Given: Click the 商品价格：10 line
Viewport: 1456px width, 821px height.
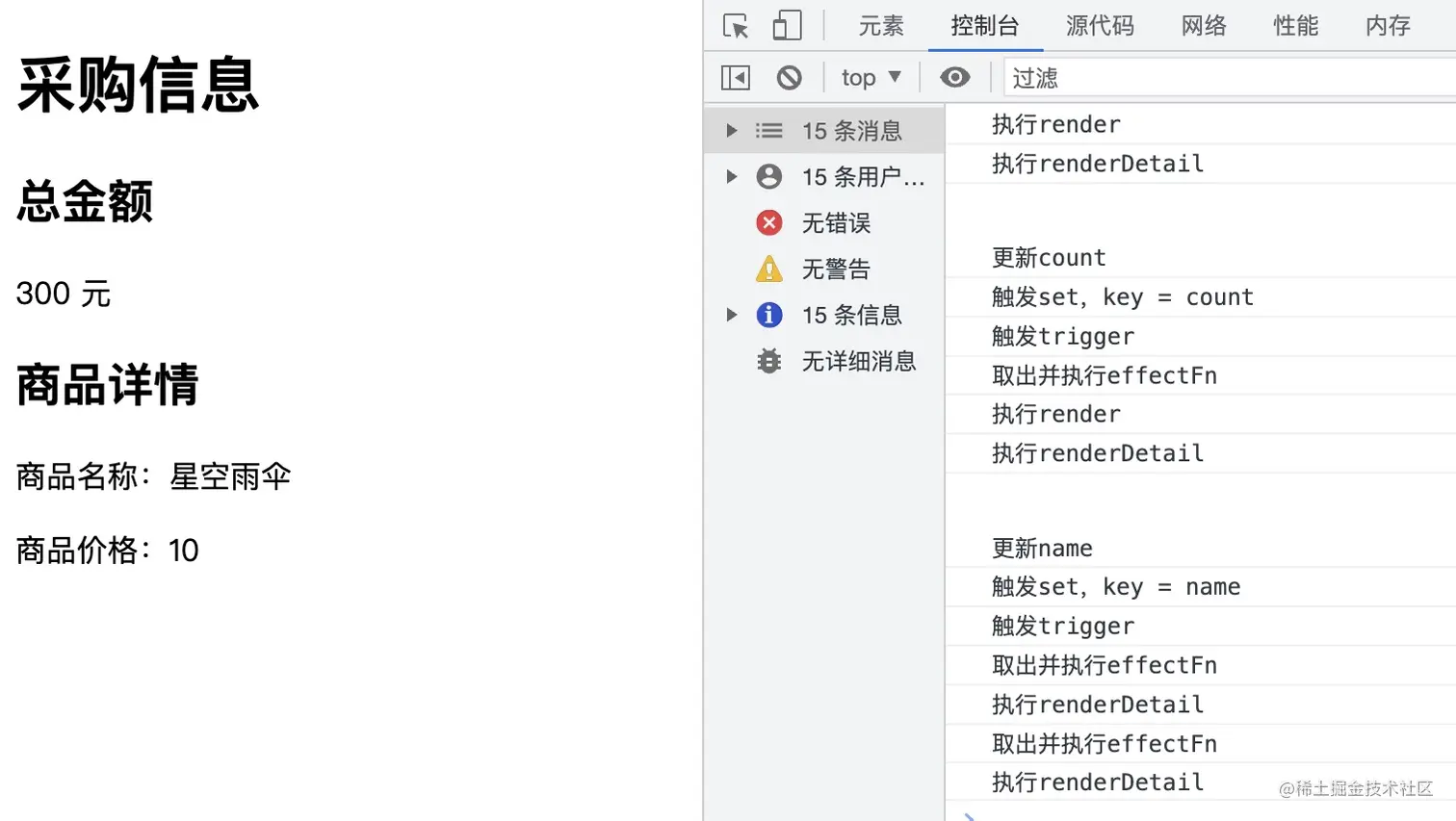Looking at the screenshot, I should pos(108,551).
